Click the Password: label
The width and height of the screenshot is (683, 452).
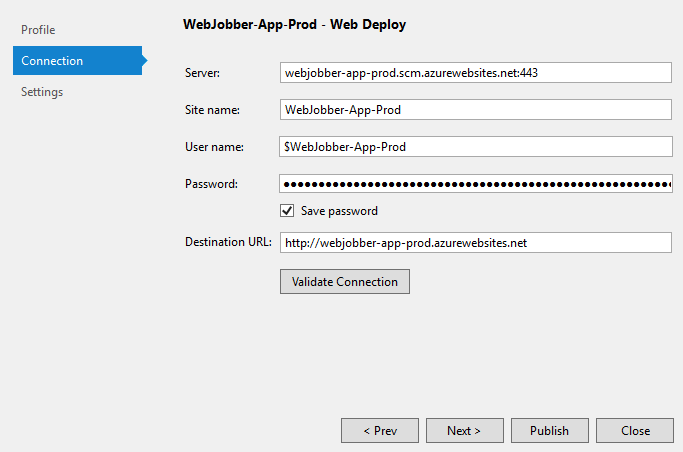click(x=212, y=184)
